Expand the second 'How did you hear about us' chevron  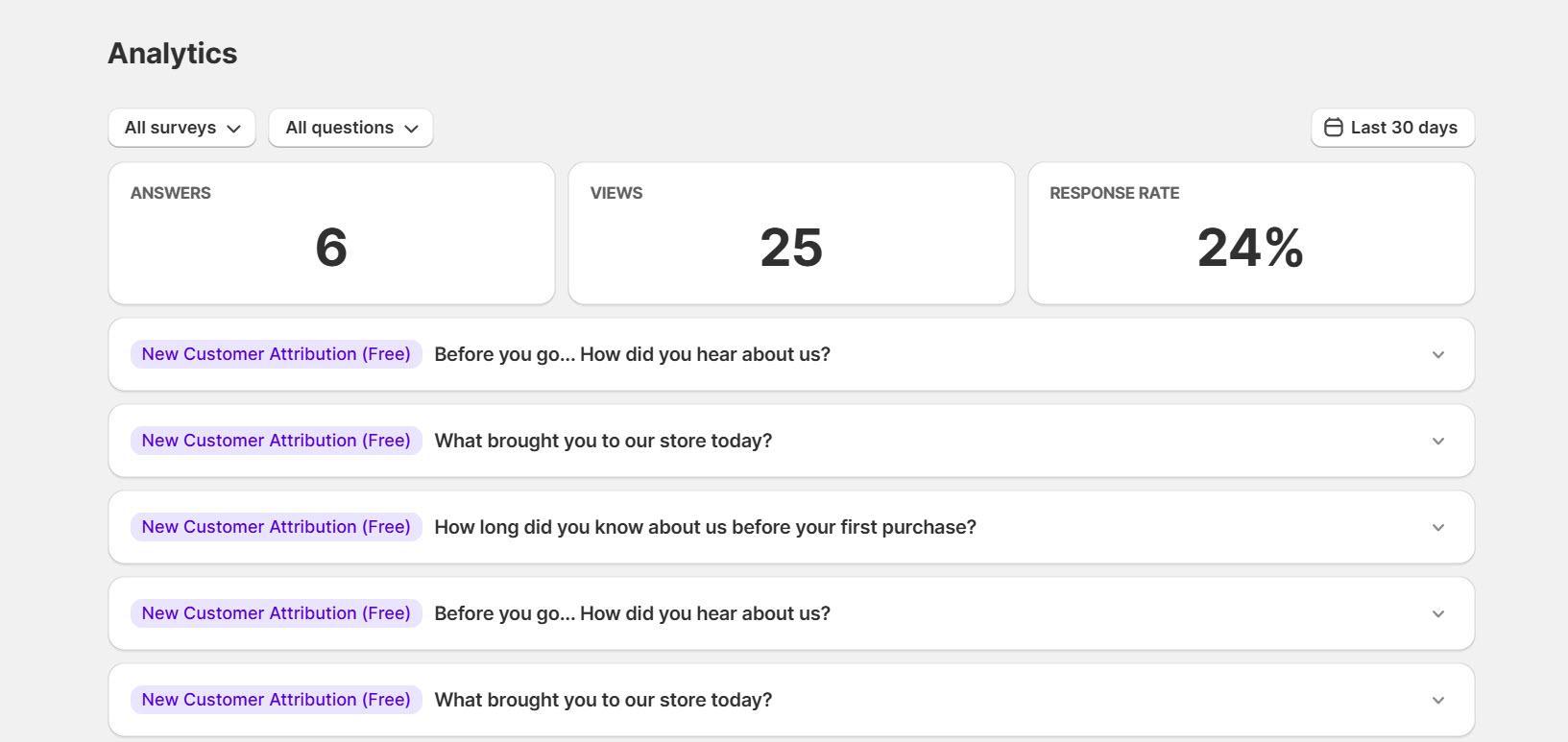(1437, 614)
